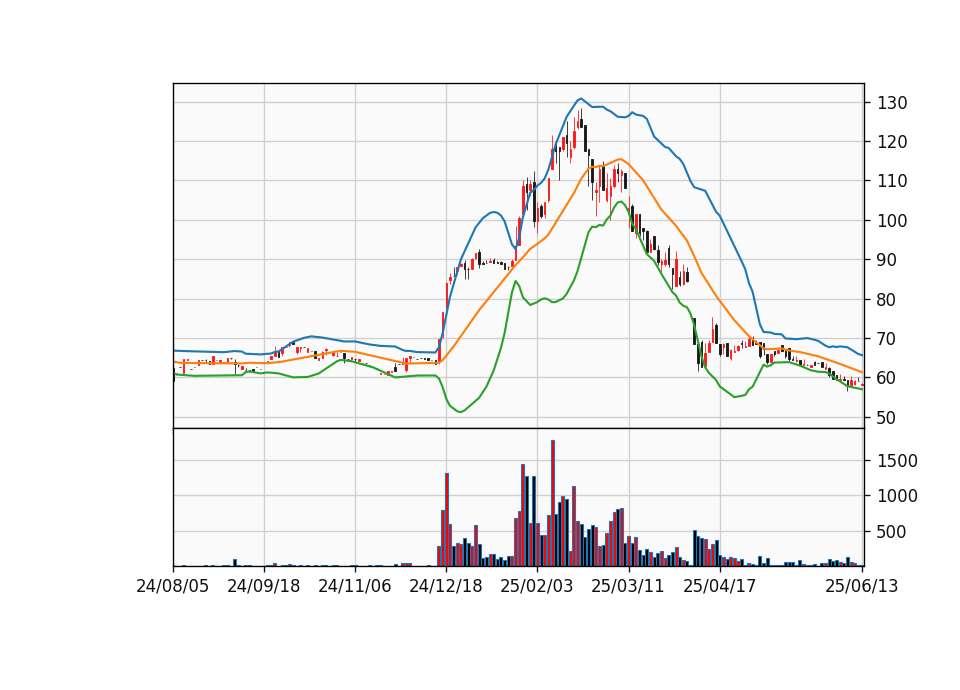Click the tallest volume bar near 1800
960x690 pixels.
pyautogui.click(x=553, y=503)
